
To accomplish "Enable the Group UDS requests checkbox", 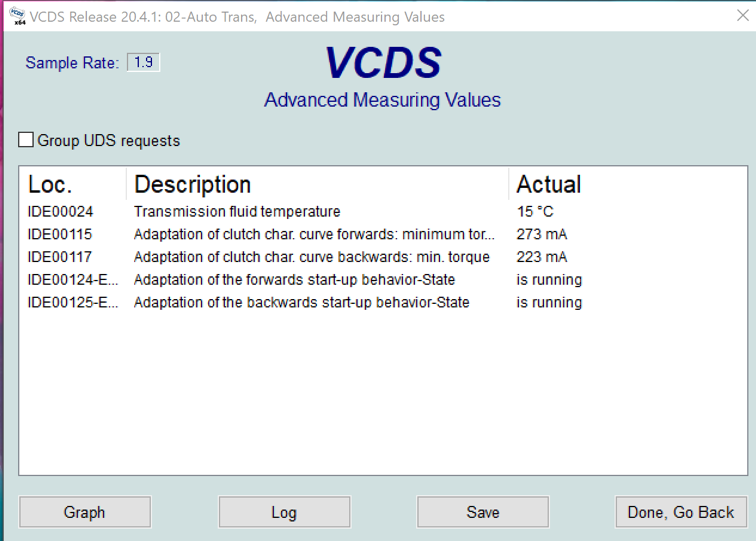I will click(26, 140).
